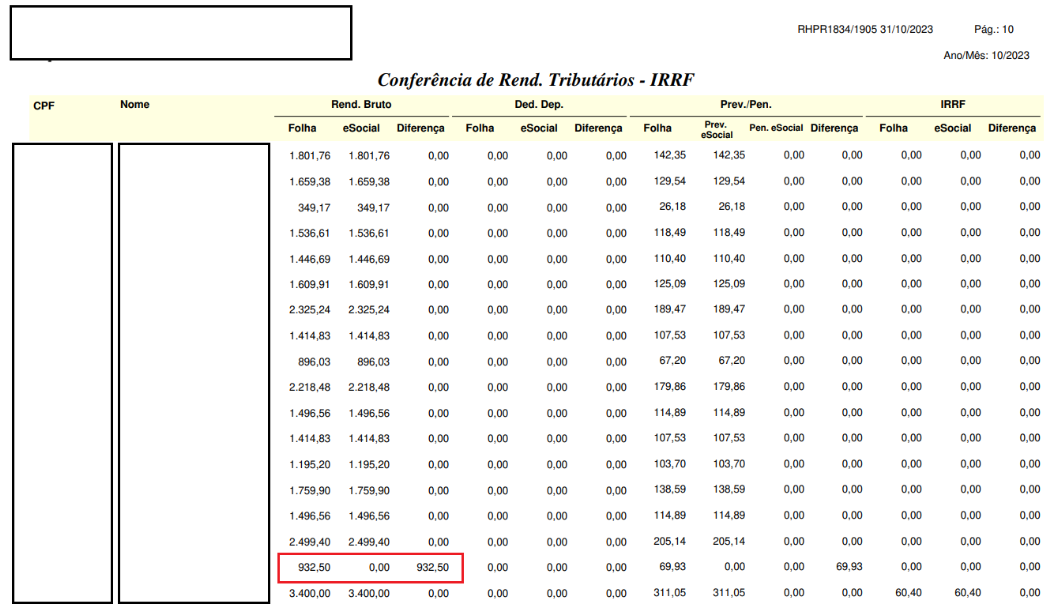The width and height of the screenshot is (1058, 608).
Task: Select the CPF column header
Action: 44,105
